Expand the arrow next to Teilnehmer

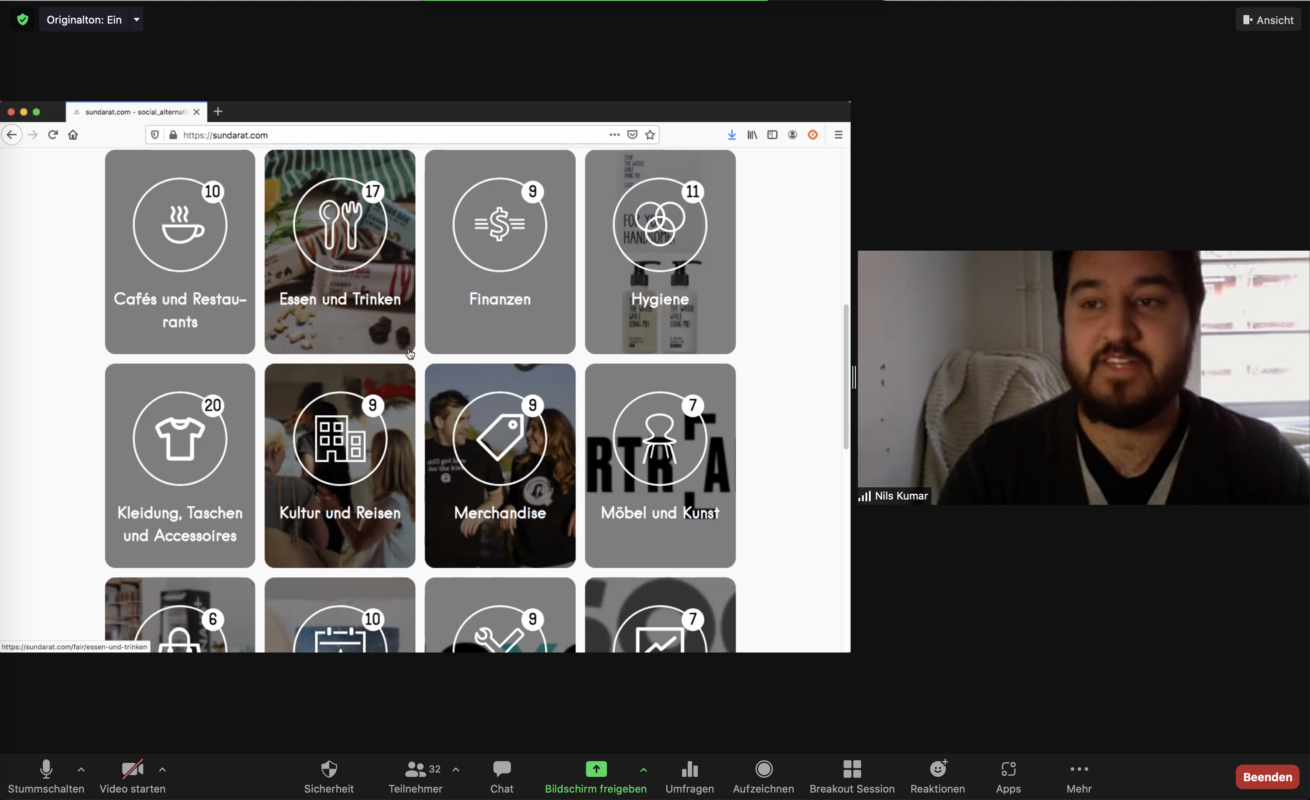[456, 770]
